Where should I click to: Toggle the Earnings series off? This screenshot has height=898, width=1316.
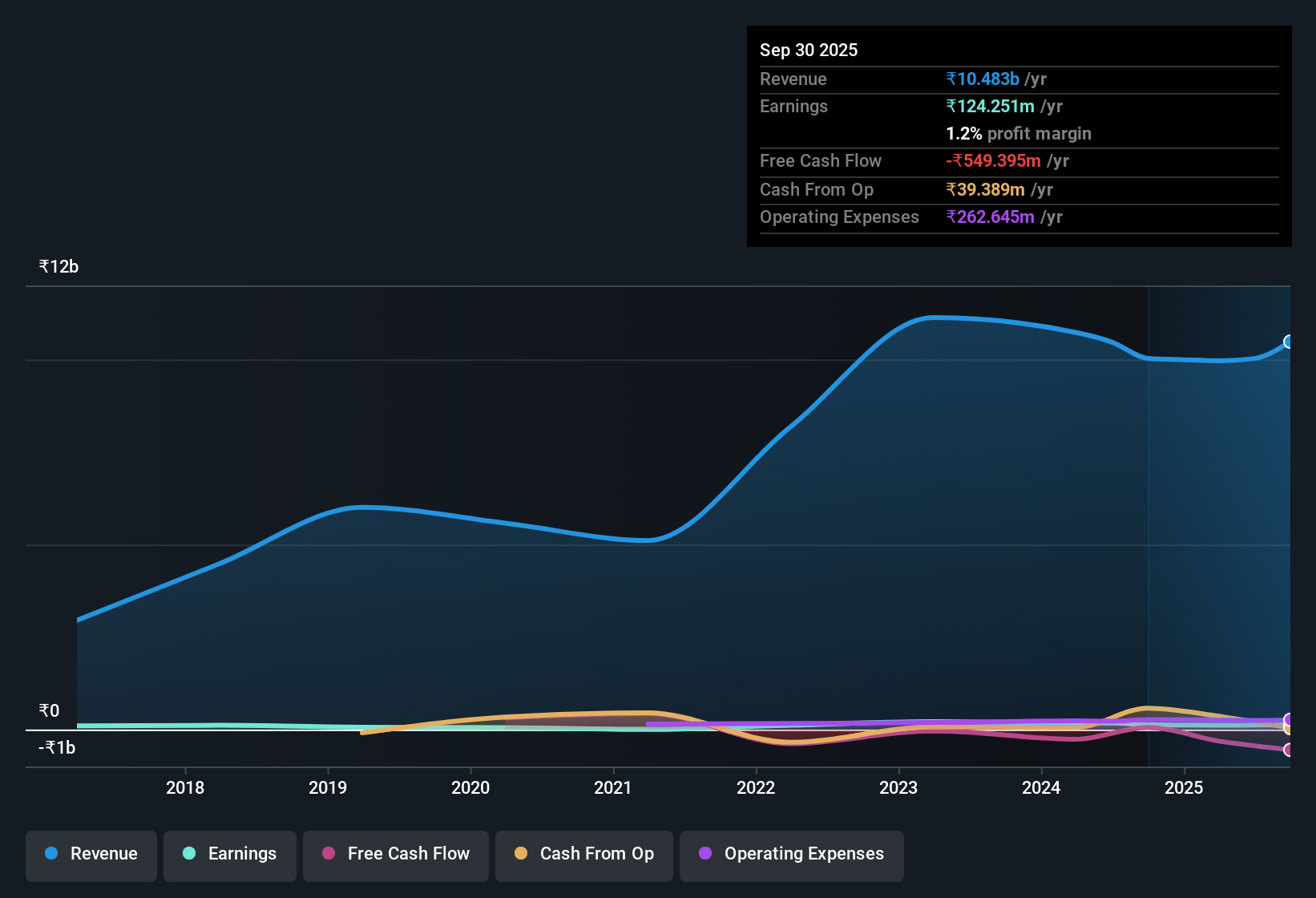point(229,855)
